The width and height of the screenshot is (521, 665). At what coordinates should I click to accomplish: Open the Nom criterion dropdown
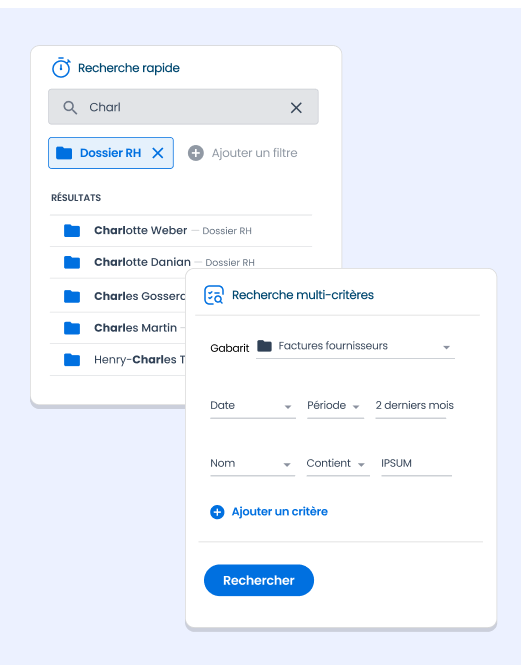(252, 464)
